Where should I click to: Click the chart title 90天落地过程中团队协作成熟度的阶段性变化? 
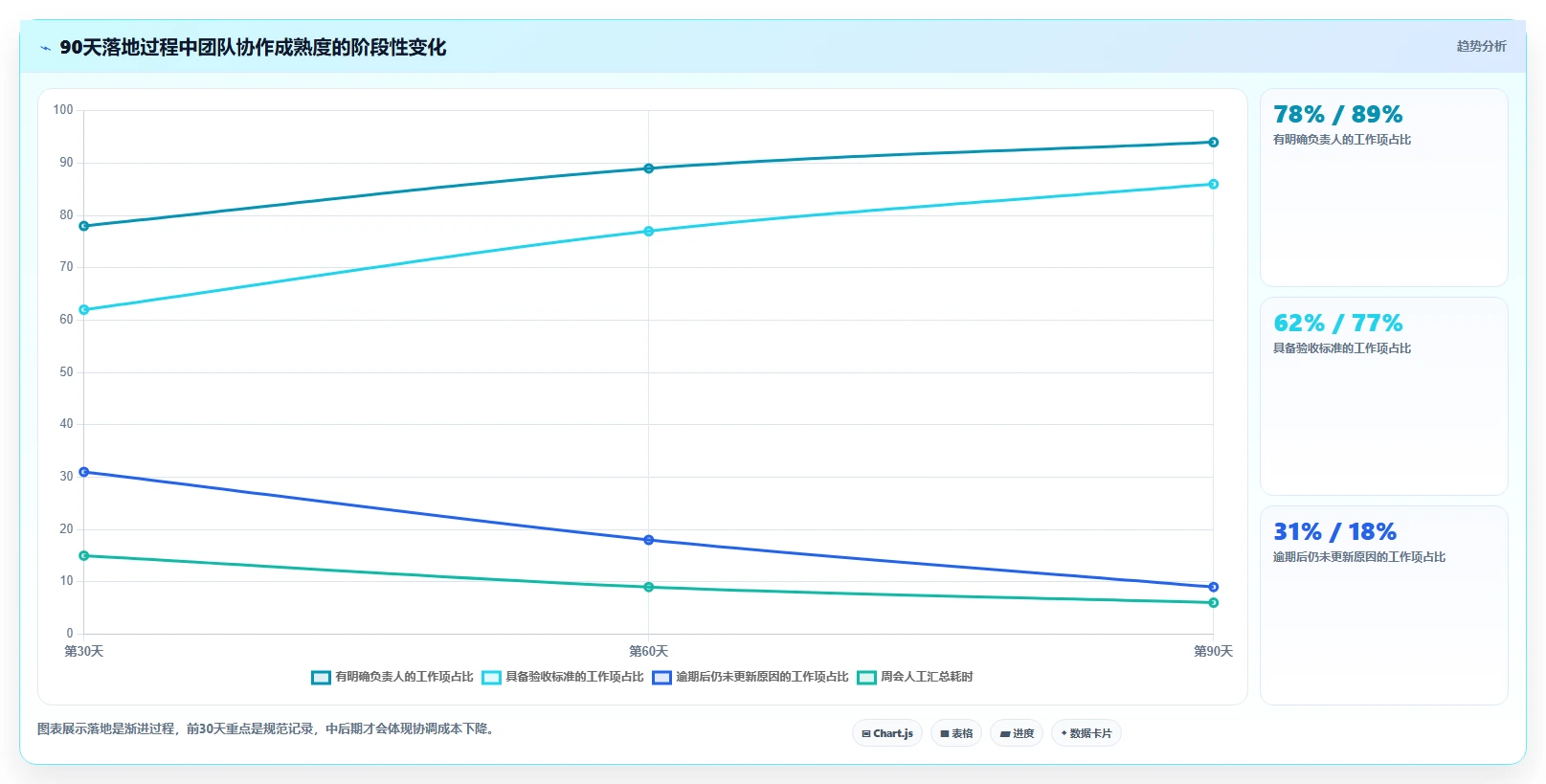click(x=253, y=47)
